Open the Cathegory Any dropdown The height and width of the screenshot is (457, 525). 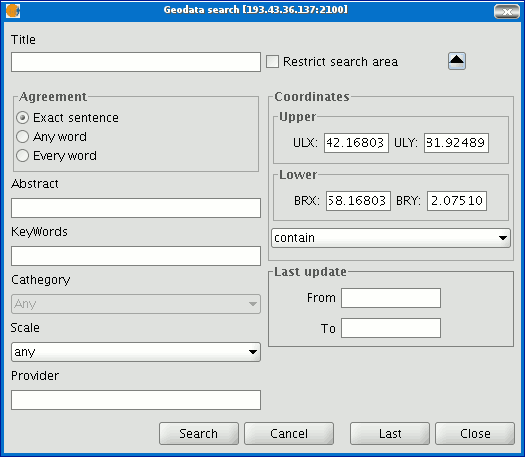pos(136,304)
